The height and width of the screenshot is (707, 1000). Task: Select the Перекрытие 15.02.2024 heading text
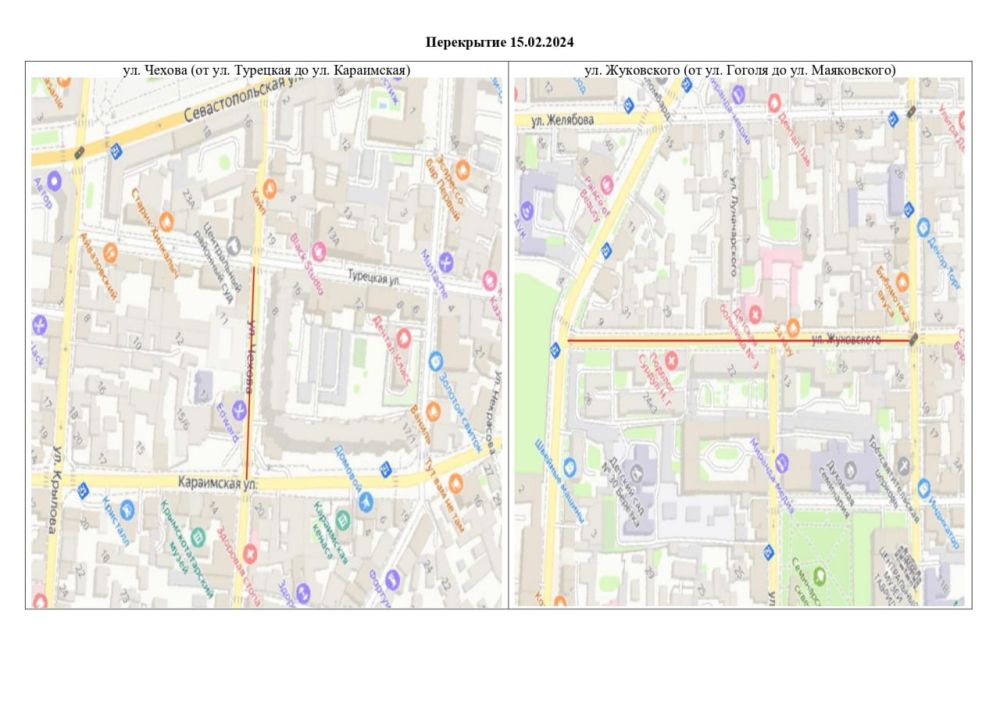tap(499, 42)
